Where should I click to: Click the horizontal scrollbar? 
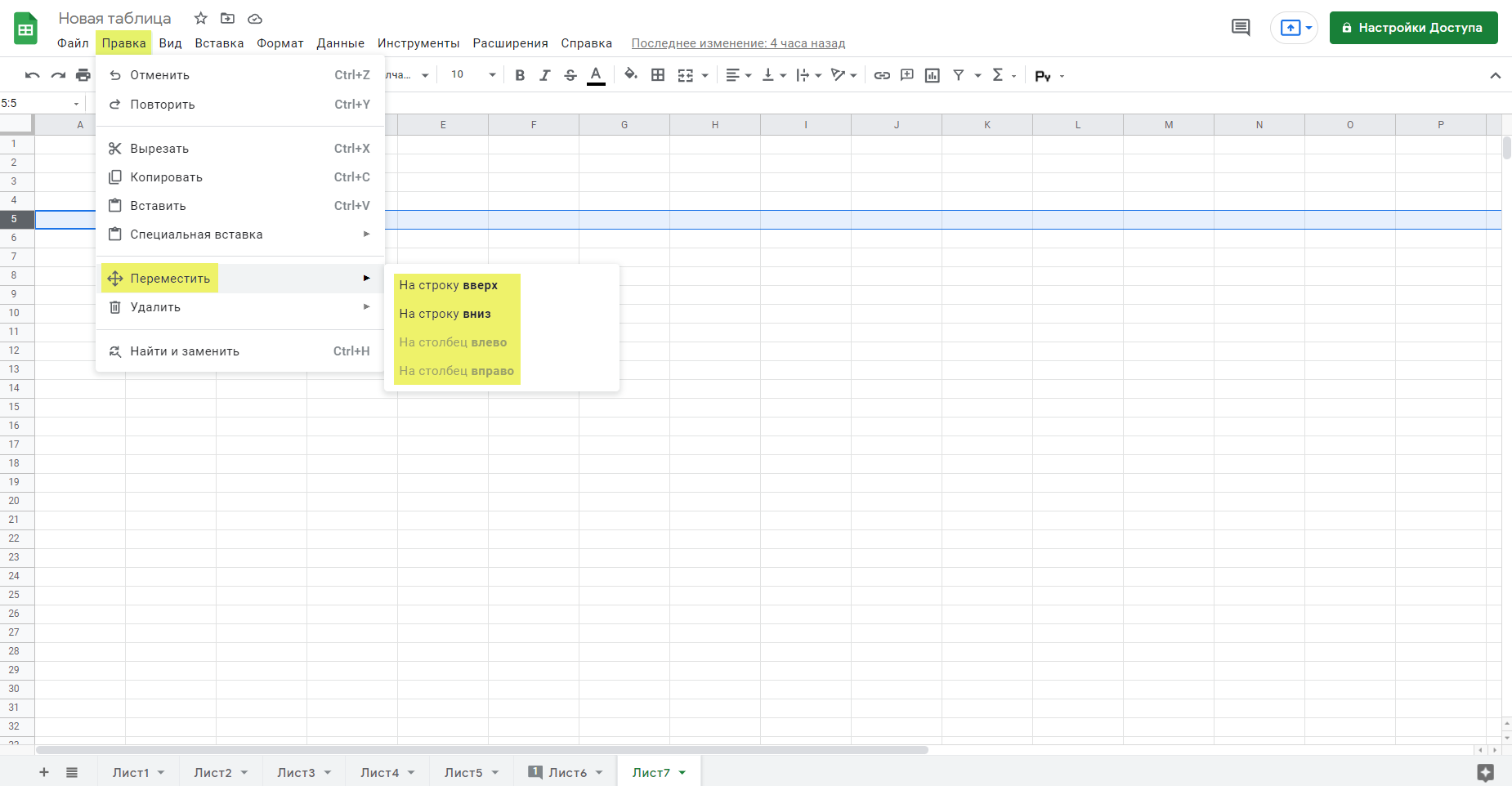tap(482, 750)
